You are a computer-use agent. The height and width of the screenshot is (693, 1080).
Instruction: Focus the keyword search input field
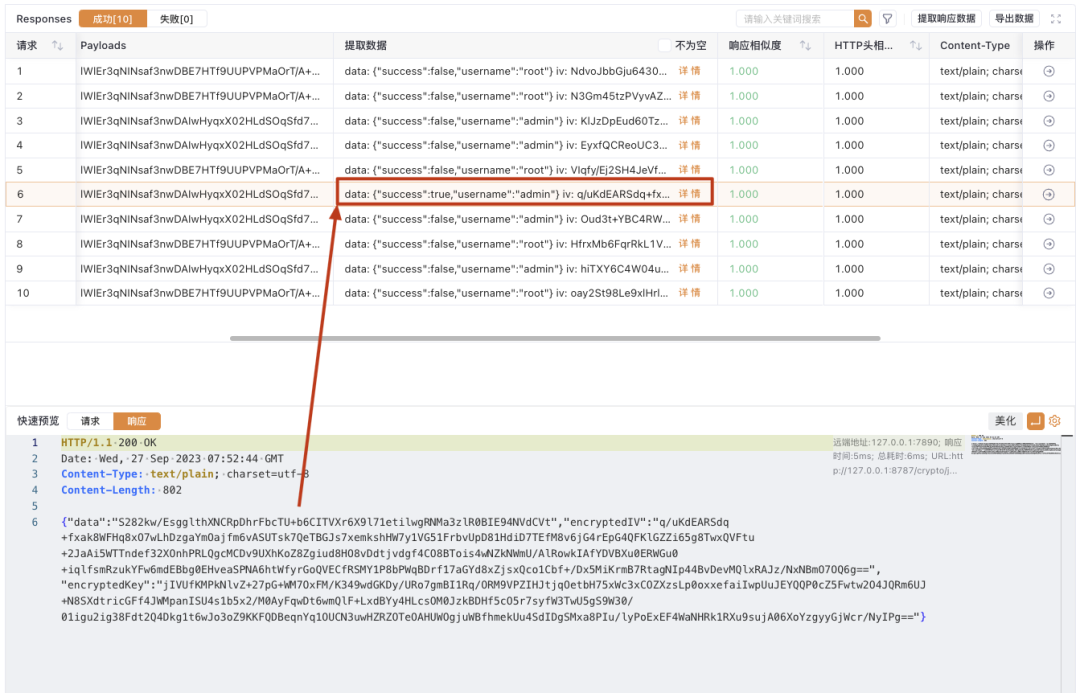795,19
